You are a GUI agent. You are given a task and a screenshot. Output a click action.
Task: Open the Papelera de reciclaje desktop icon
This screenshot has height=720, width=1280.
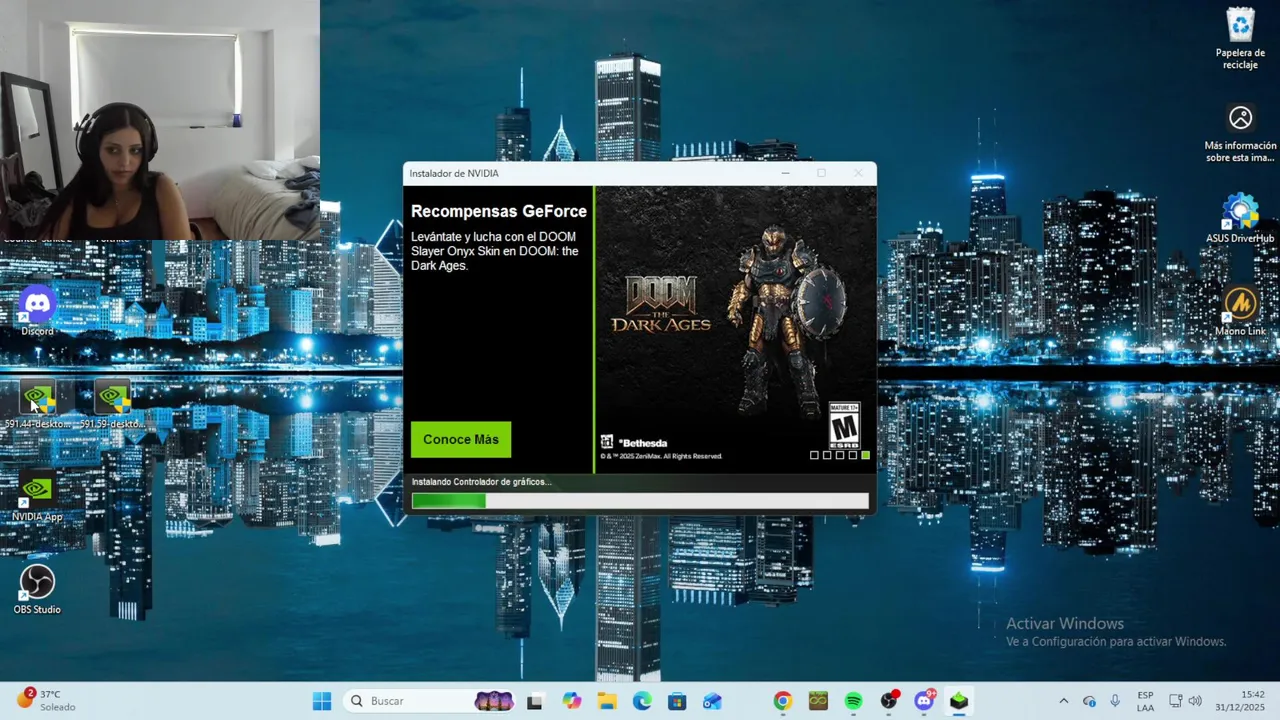point(1240,38)
